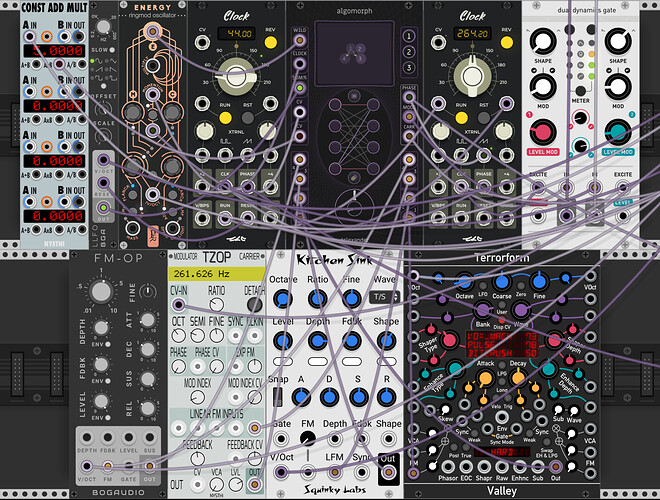Click the LFM jack on Kitchen Sink
Viewport: 660px width, 500px height.
(335, 472)
